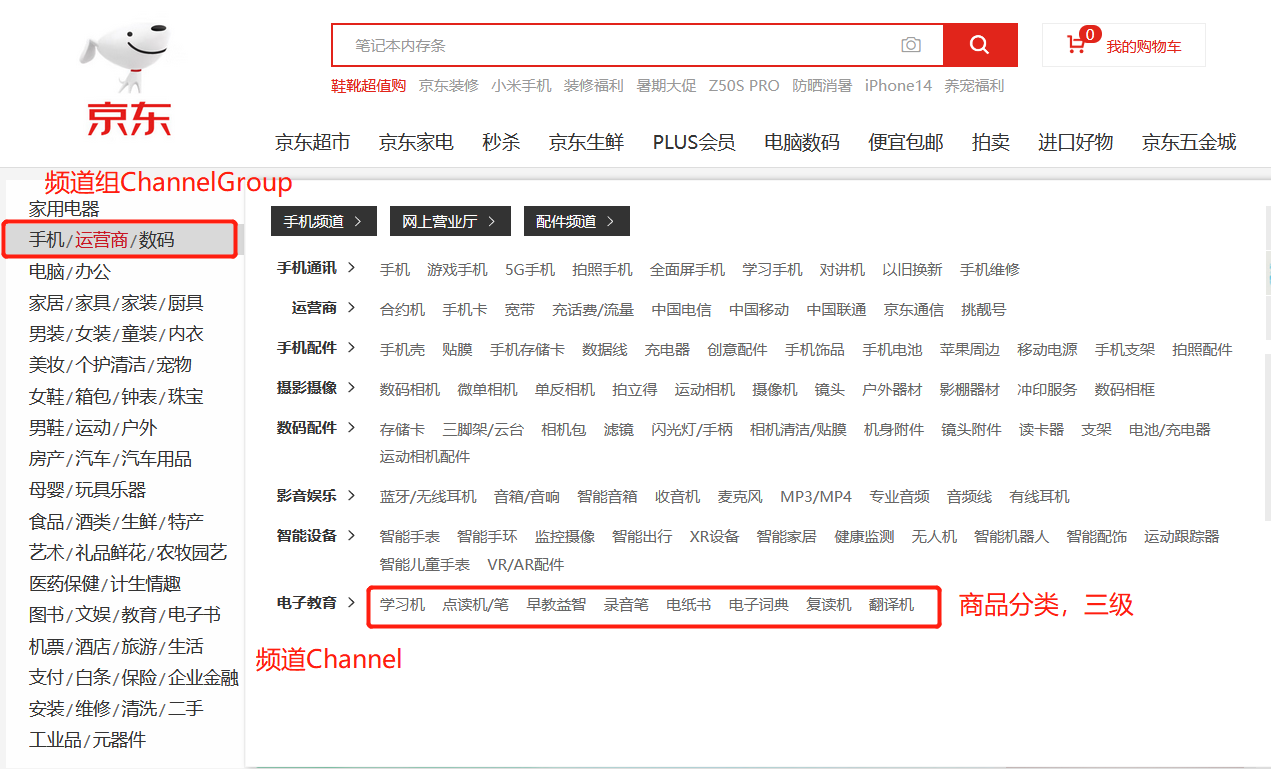The image size is (1271, 769).
Task: Select 家居/家具/家装/厨具 in the sidebar
Action: [x=116, y=303]
